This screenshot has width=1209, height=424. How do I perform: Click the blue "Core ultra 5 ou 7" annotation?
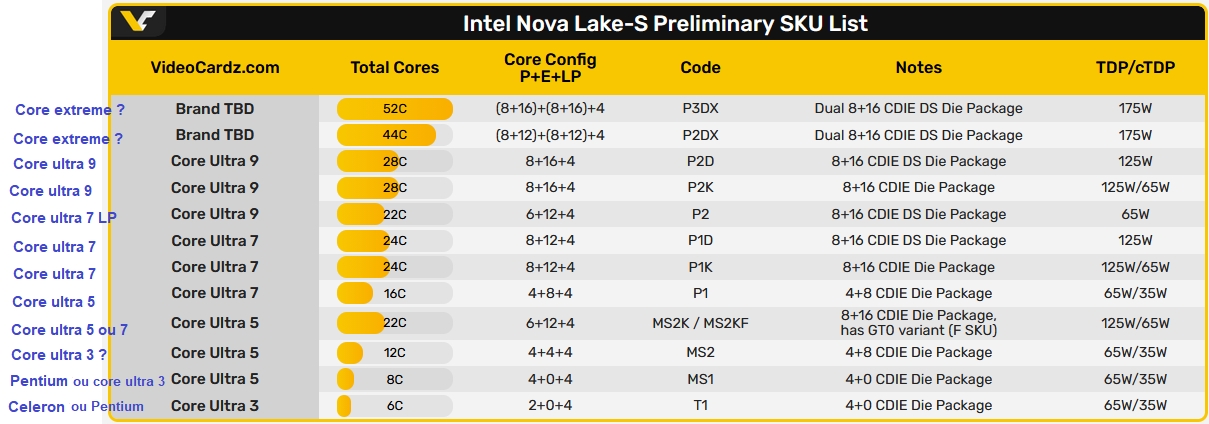coord(69,330)
